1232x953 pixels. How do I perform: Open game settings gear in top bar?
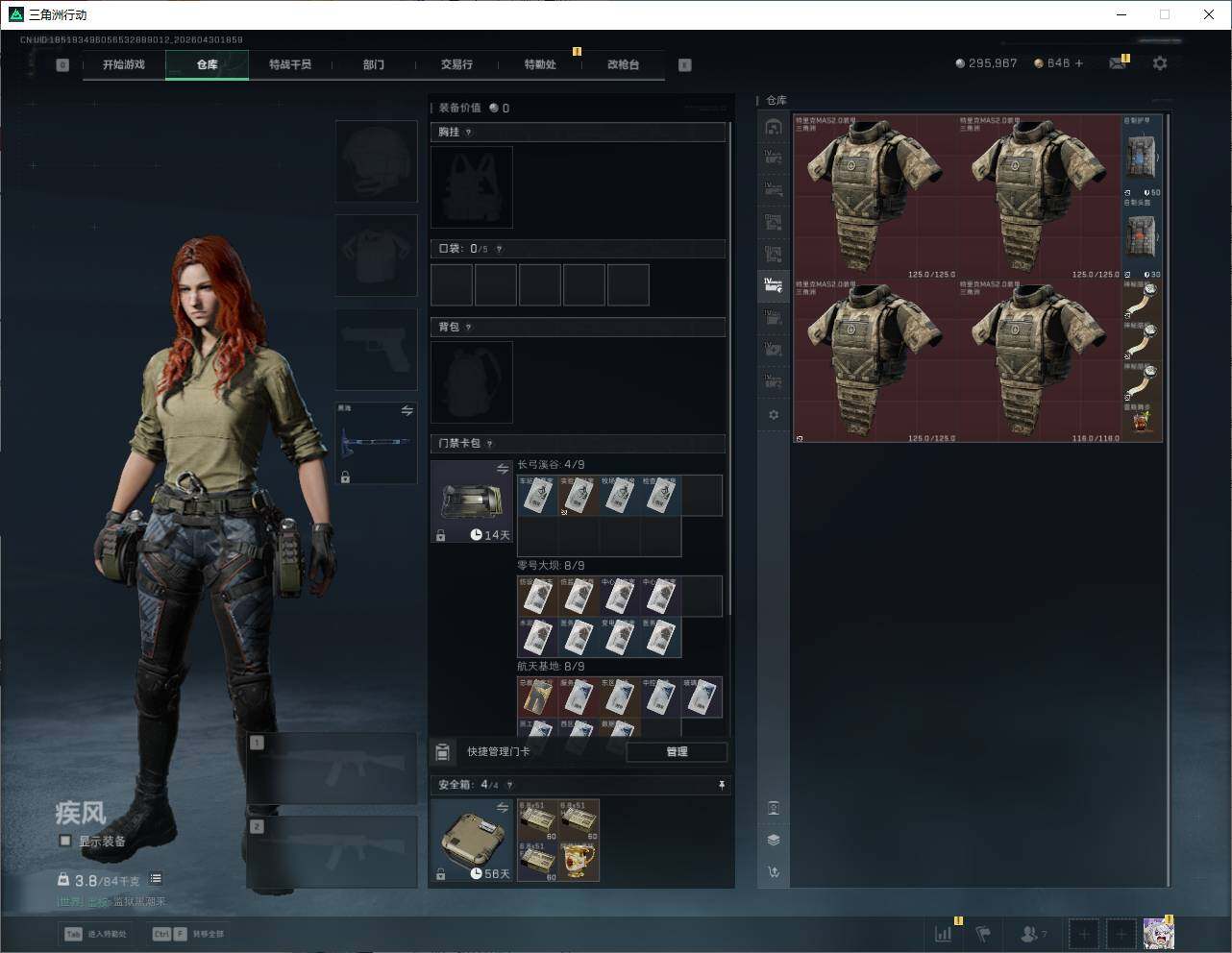click(x=1160, y=63)
